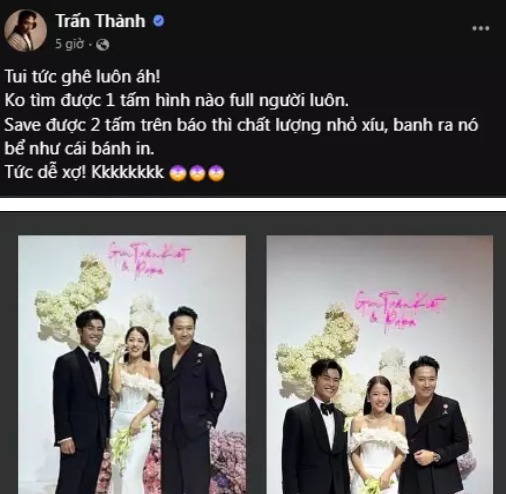Open the three-dot post options menu
Viewport: 506px width, 494px height.
point(481,29)
